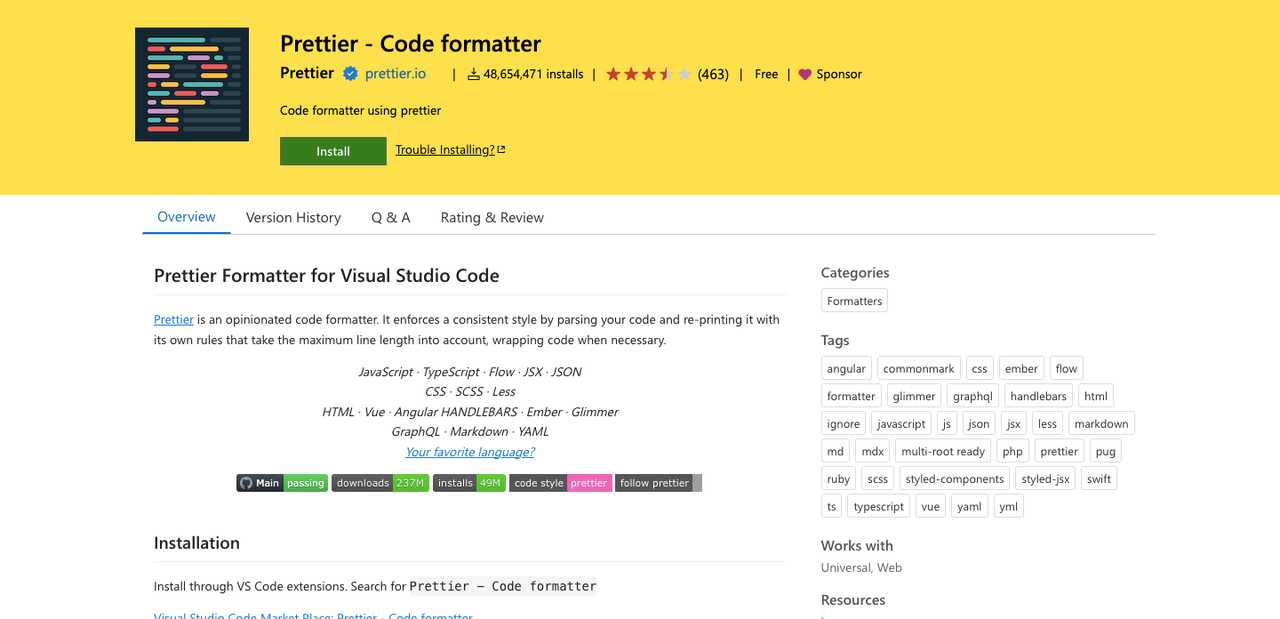Image resolution: width=1280 pixels, height=619 pixels.
Task: Click the follow prettier badge
Action: click(658, 483)
